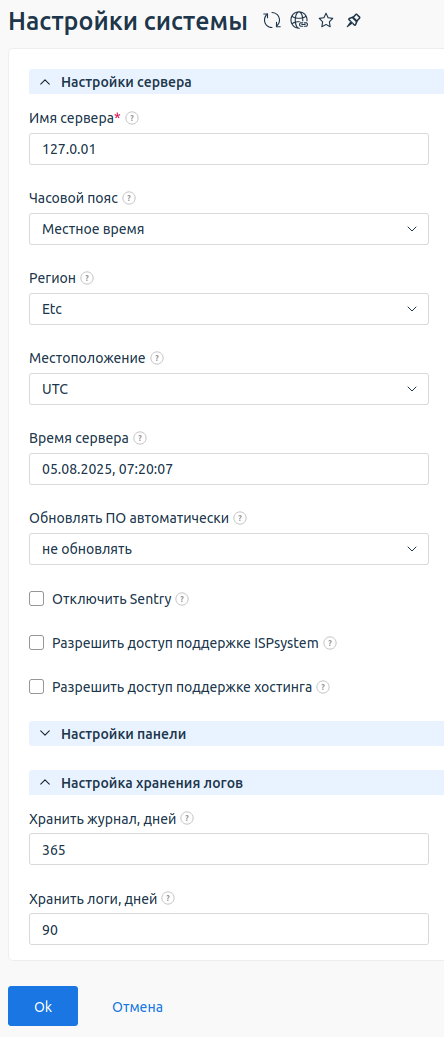Open the Часовой пояс dropdown
This screenshot has width=444, height=1037.
(x=229, y=229)
